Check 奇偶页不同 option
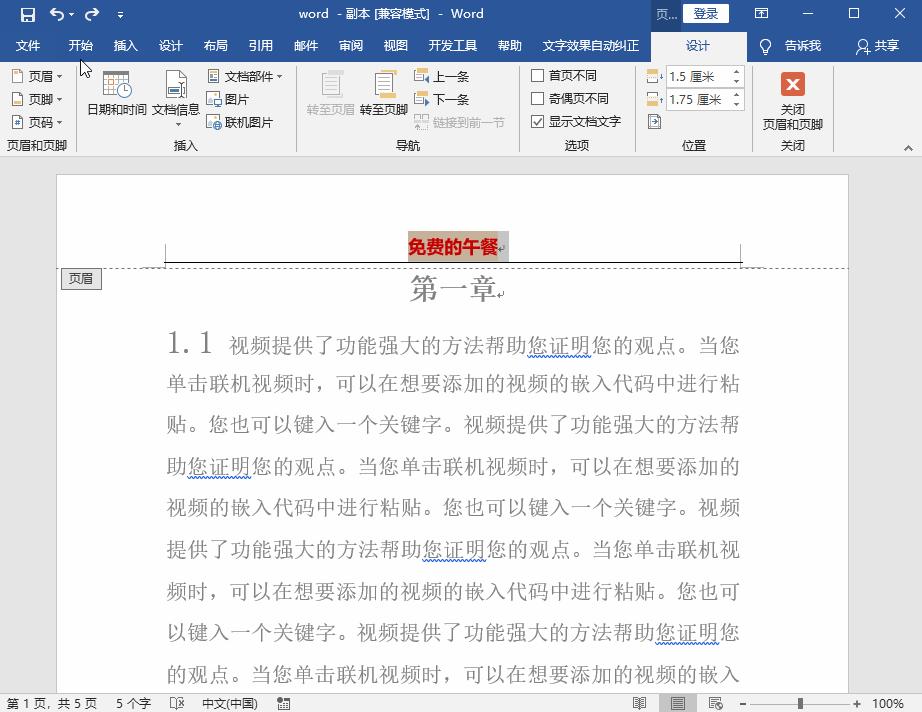Image resolution: width=922 pixels, height=712 pixels. [x=538, y=98]
